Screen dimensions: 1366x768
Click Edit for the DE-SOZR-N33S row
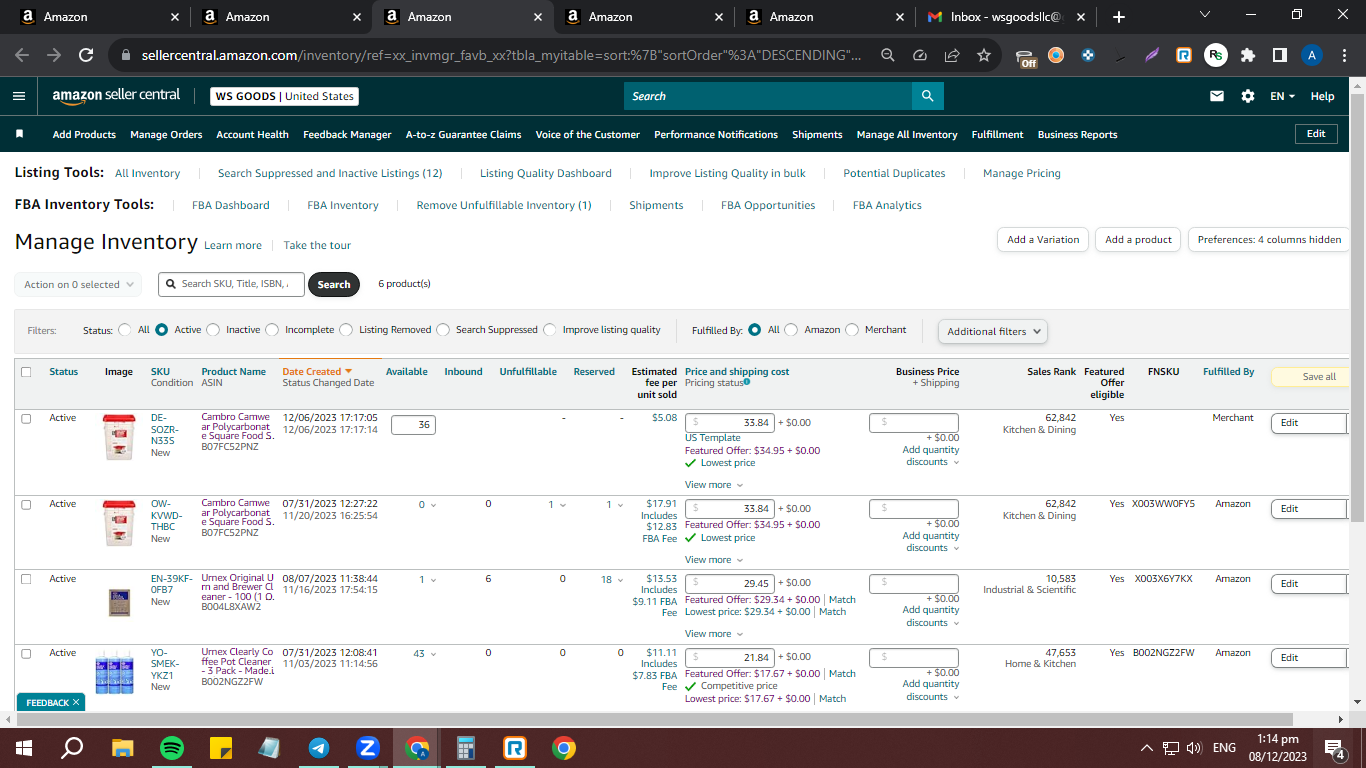1309,423
